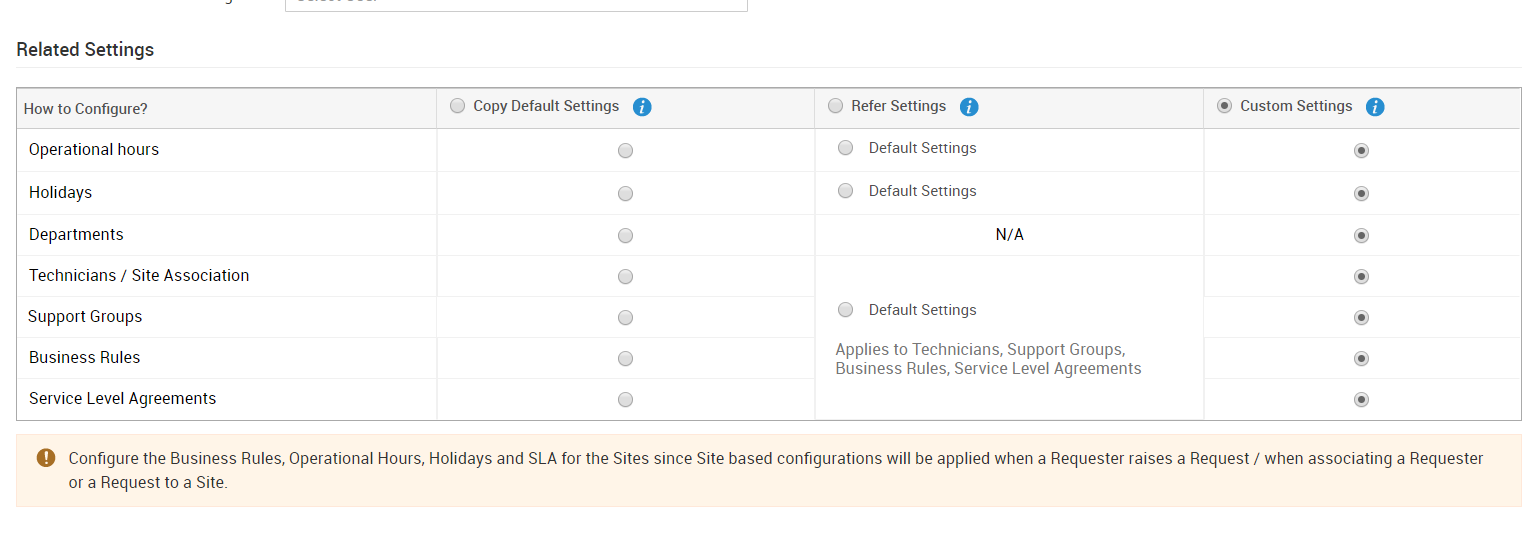Refer Default Settings for Holidays

pyautogui.click(x=846, y=191)
